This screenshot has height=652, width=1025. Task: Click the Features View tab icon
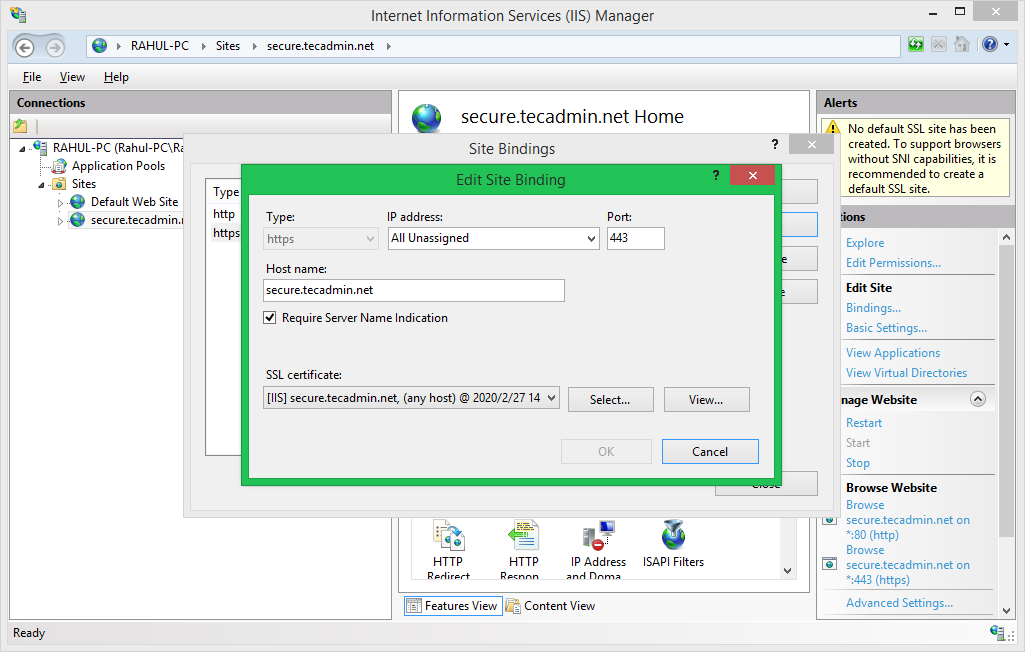413,606
